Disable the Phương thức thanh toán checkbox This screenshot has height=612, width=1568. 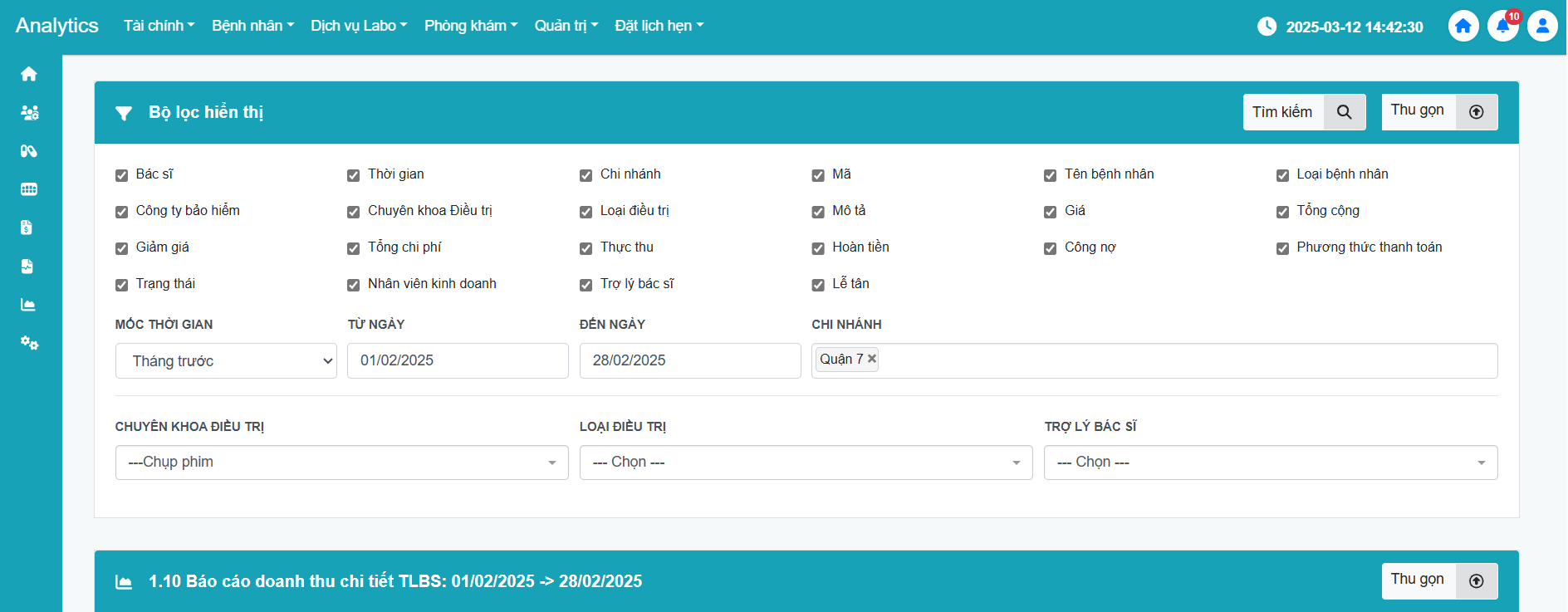click(1283, 248)
